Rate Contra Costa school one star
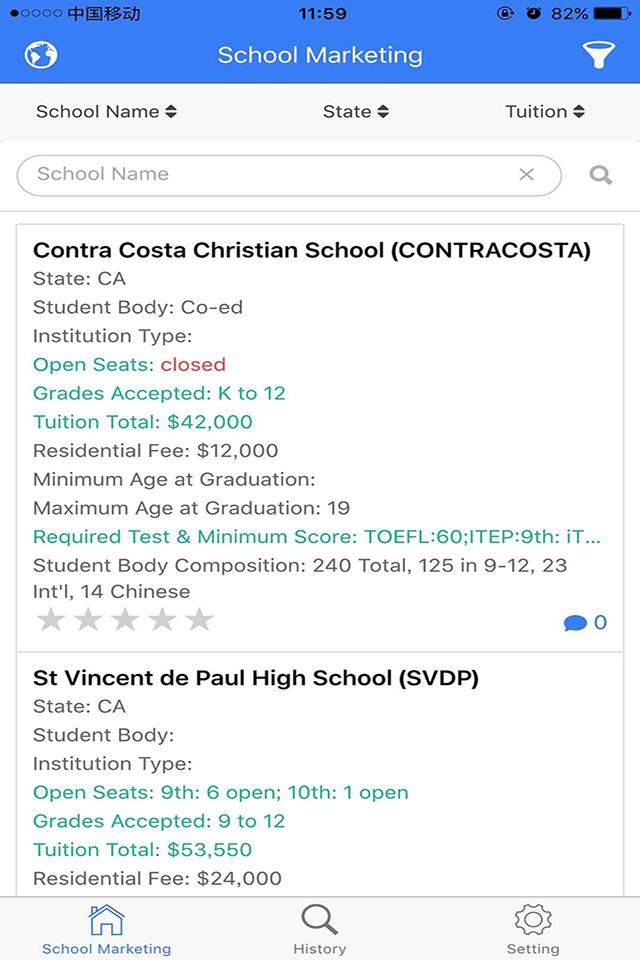This screenshot has width=640, height=960. 51,620
